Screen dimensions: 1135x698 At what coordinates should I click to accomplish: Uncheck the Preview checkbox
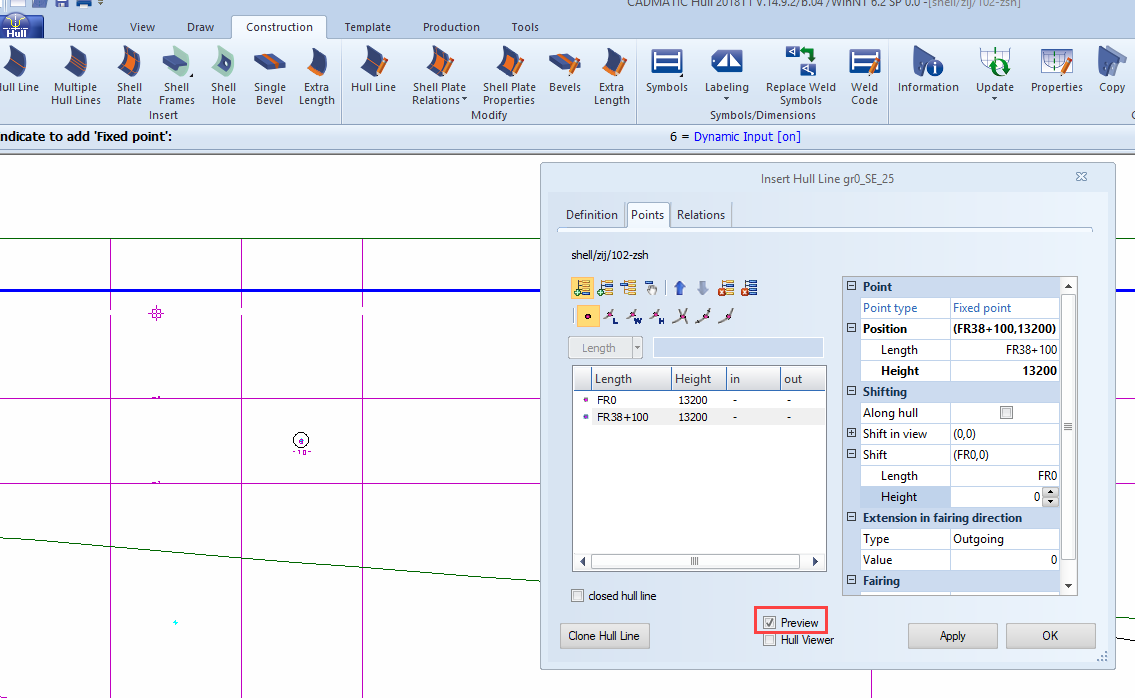tap(768, 621)
